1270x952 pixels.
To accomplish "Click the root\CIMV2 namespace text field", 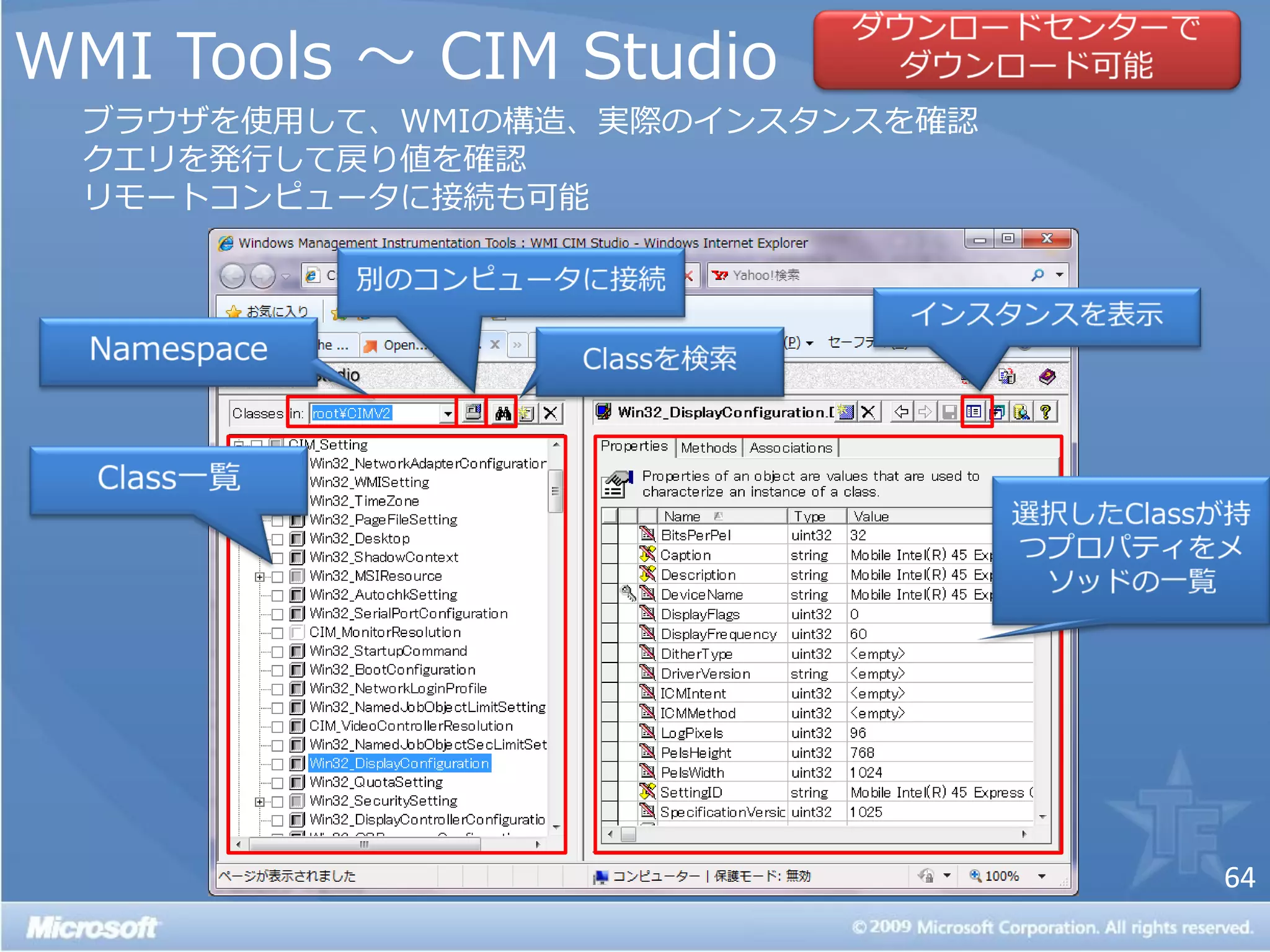I will click(x=374, y=413).
